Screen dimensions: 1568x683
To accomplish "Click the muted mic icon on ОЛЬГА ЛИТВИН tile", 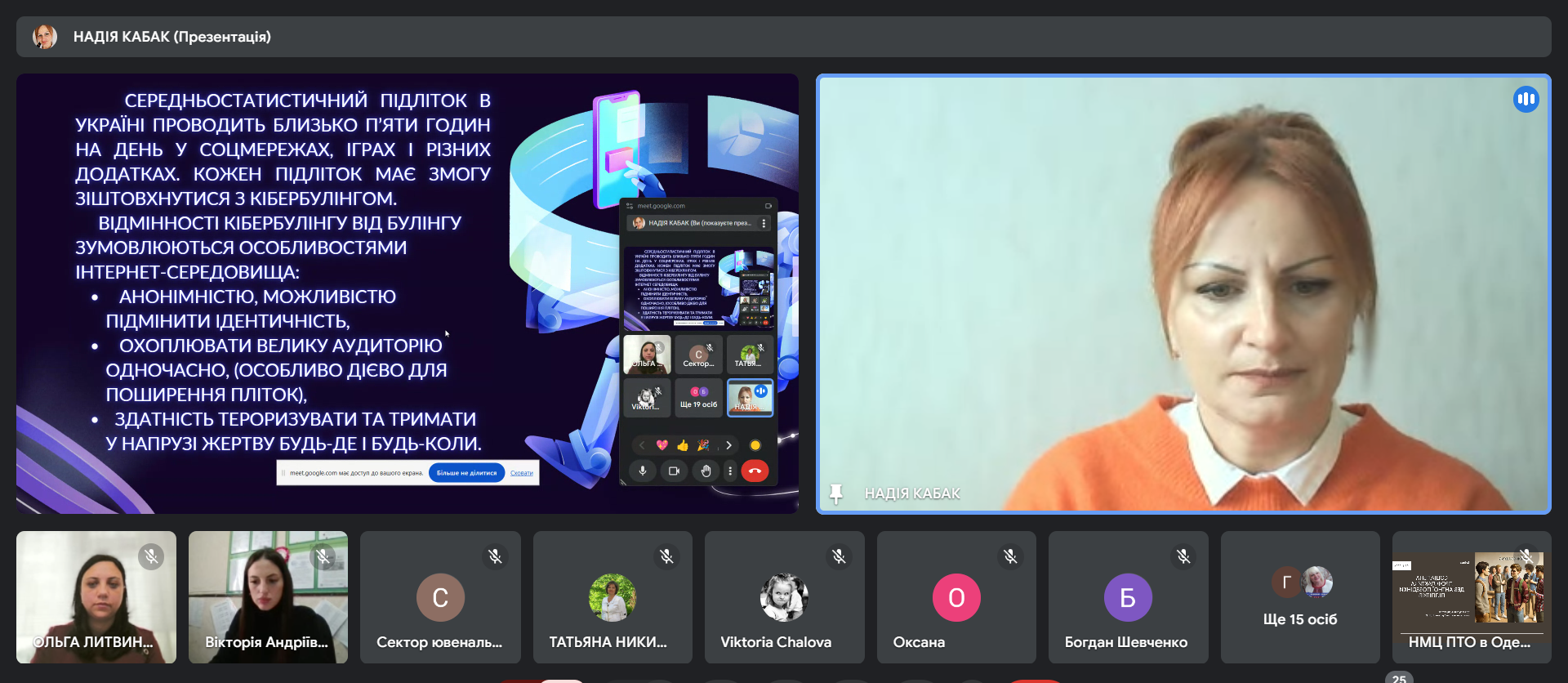I will 151,556.
